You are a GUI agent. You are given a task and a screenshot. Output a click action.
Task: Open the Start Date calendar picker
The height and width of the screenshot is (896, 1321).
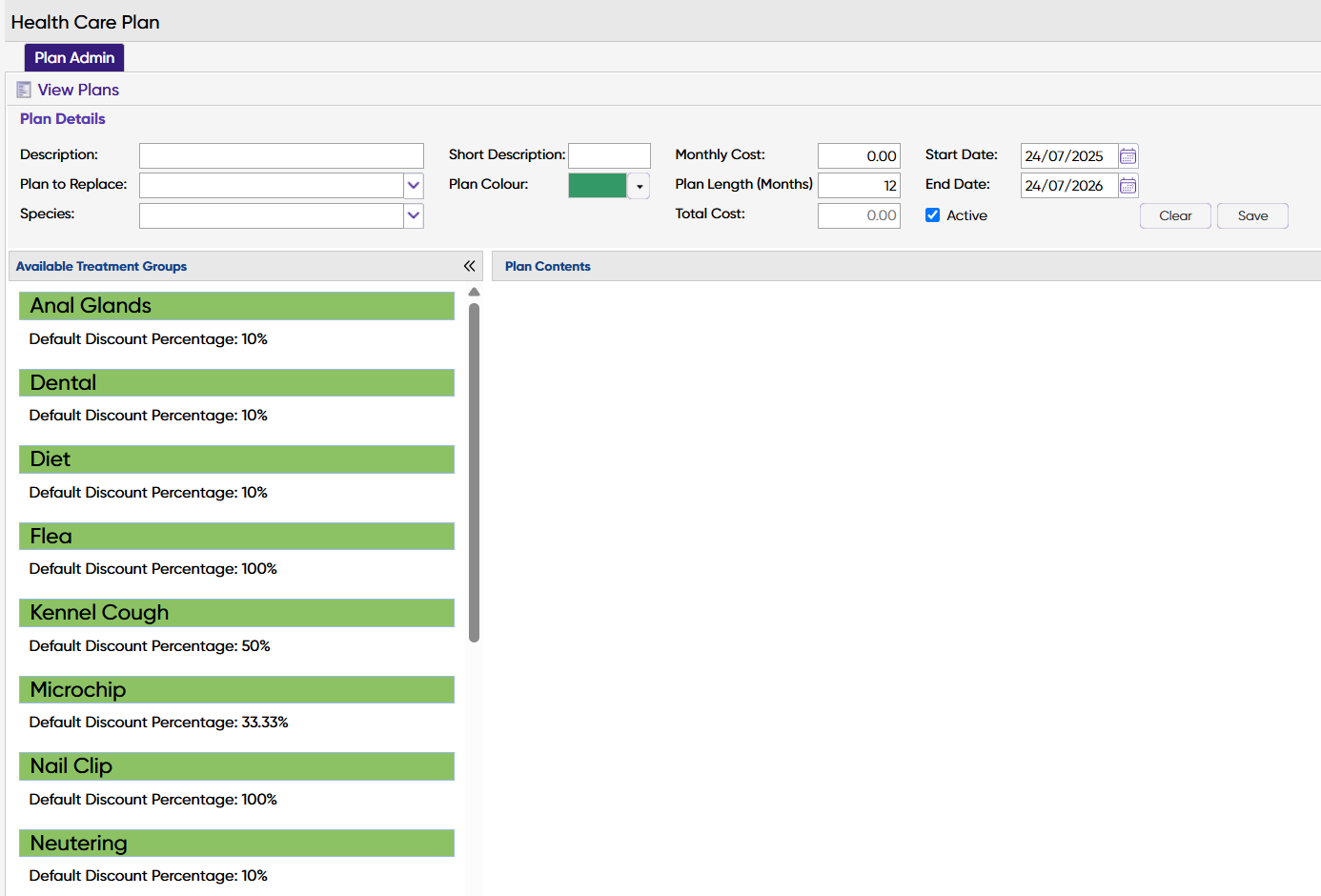coord(1128,156)
